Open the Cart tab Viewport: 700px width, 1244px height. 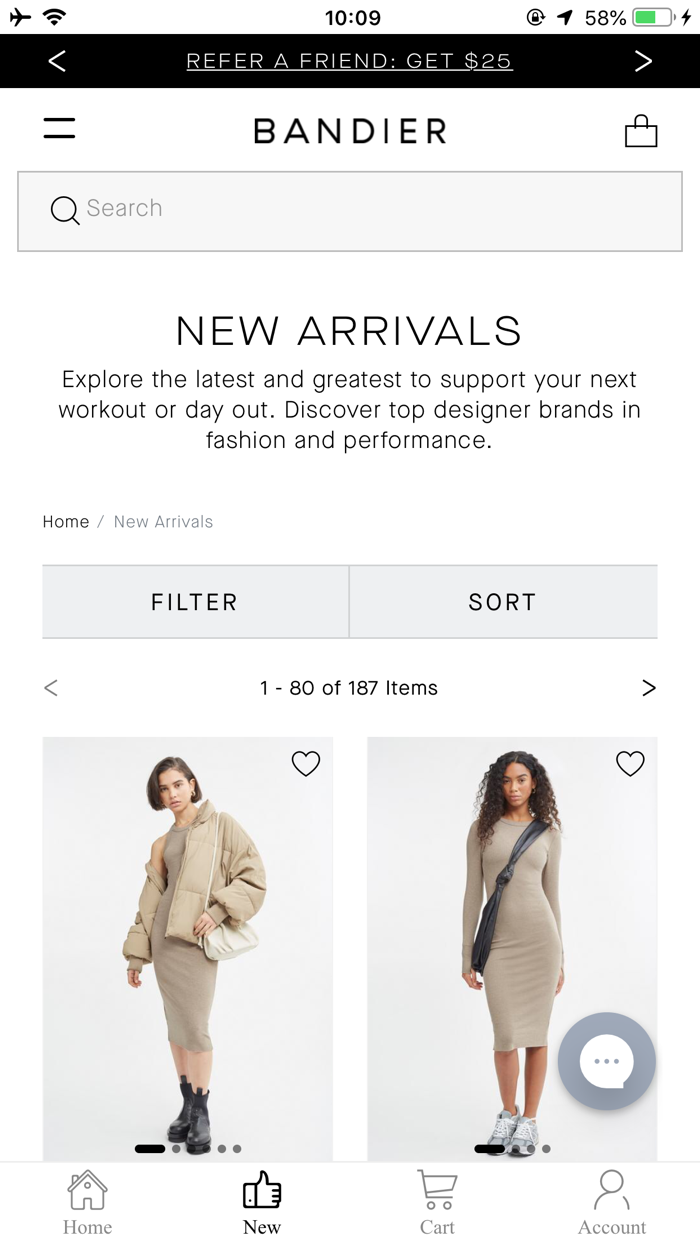(x=437, y=1203)
